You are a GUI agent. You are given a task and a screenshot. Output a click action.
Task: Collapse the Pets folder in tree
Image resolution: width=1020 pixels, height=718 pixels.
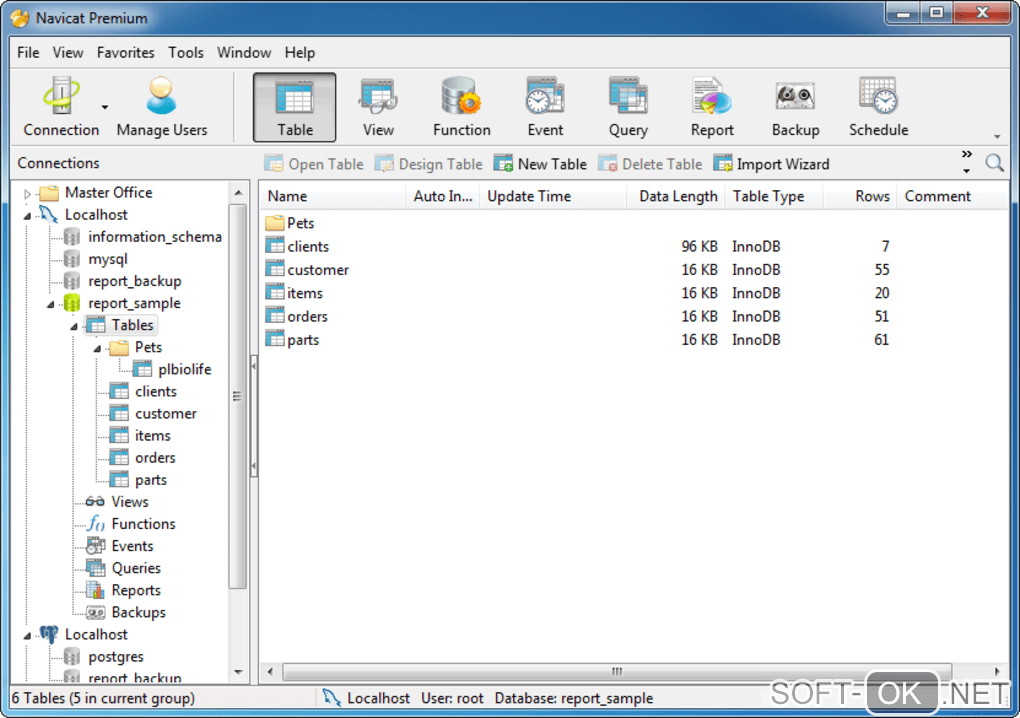(98, 348)
